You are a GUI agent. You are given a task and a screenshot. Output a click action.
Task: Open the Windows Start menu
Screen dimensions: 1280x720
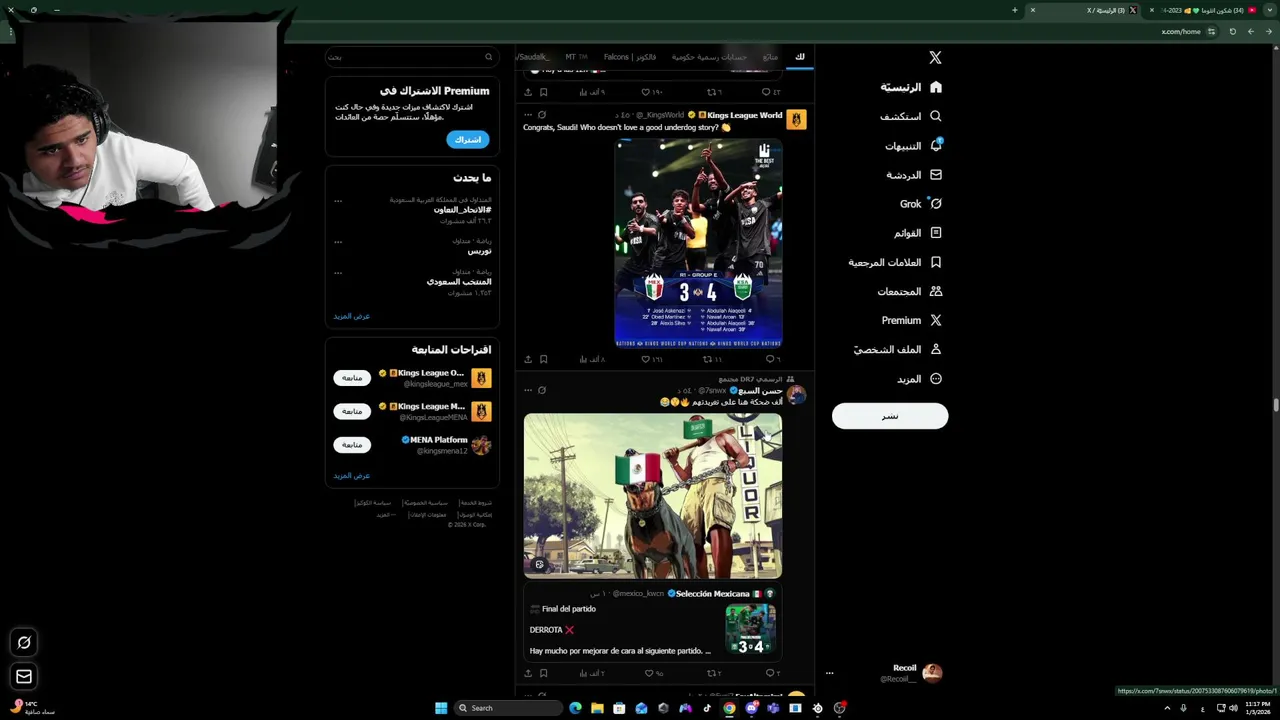point(441,708)
